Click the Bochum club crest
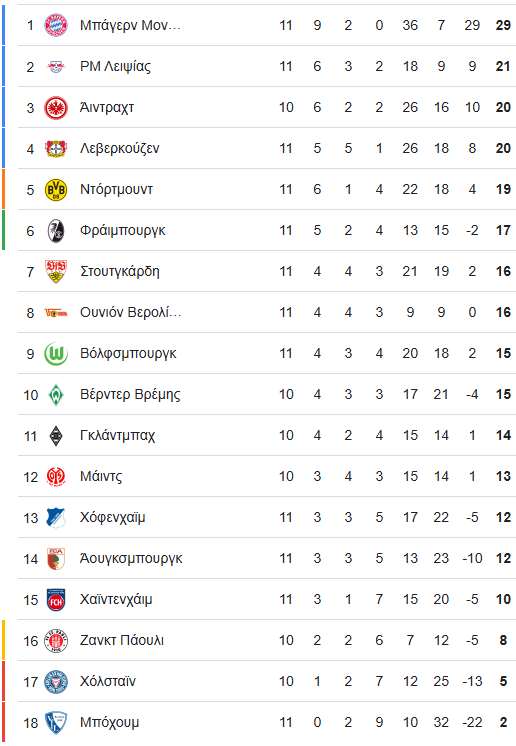 click(56, 723)
